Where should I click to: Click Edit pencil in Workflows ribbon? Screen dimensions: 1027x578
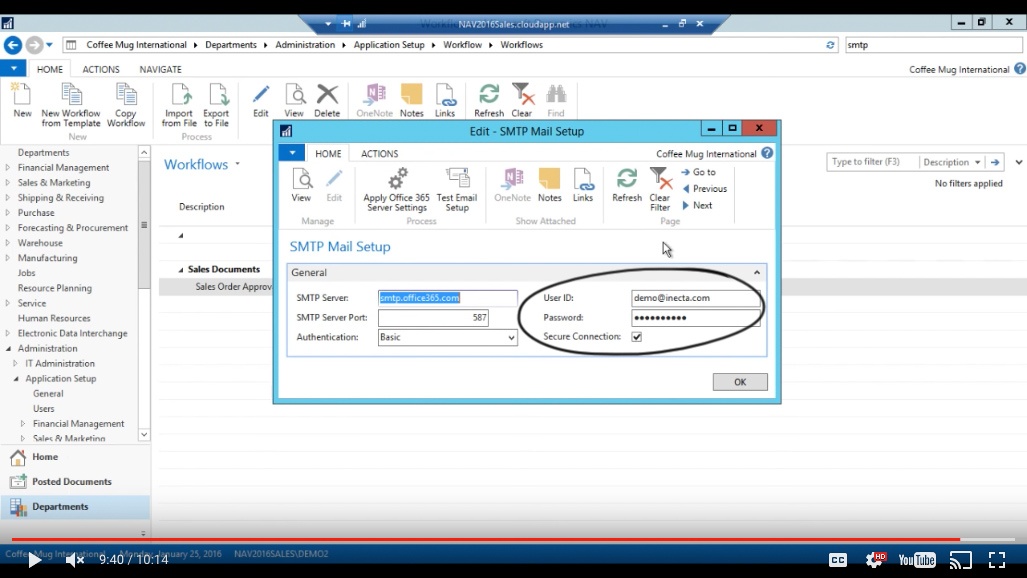click(x=261, y=100)
